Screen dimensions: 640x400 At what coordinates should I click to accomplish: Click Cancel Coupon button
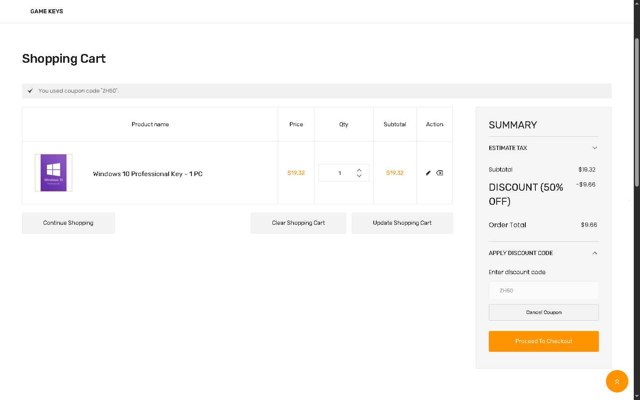pyautogui.click(x=544, y=312)
